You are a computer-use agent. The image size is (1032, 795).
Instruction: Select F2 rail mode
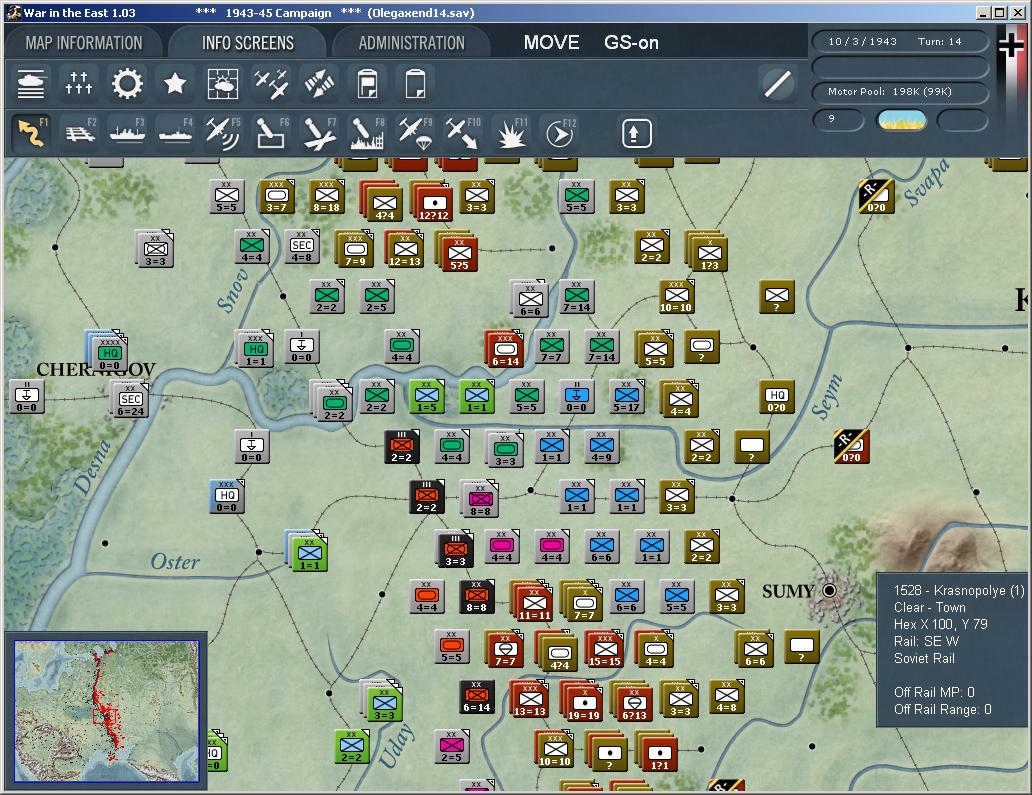(x=80, y=132)
